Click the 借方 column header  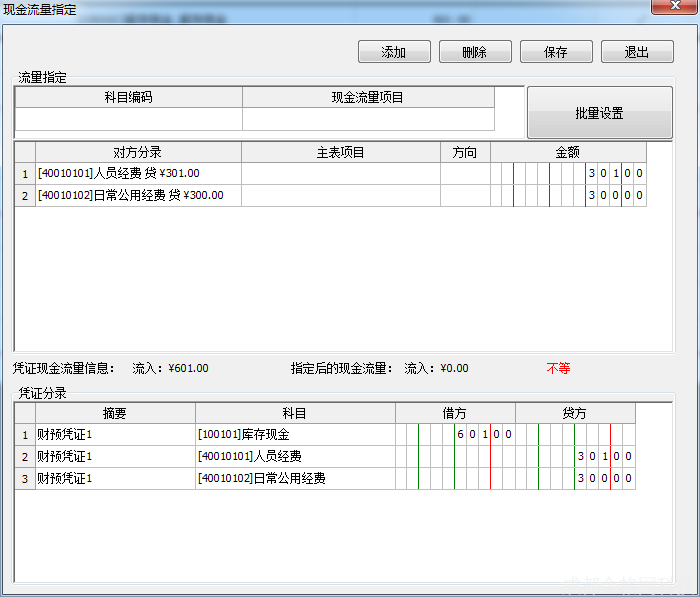pos(455,413)
